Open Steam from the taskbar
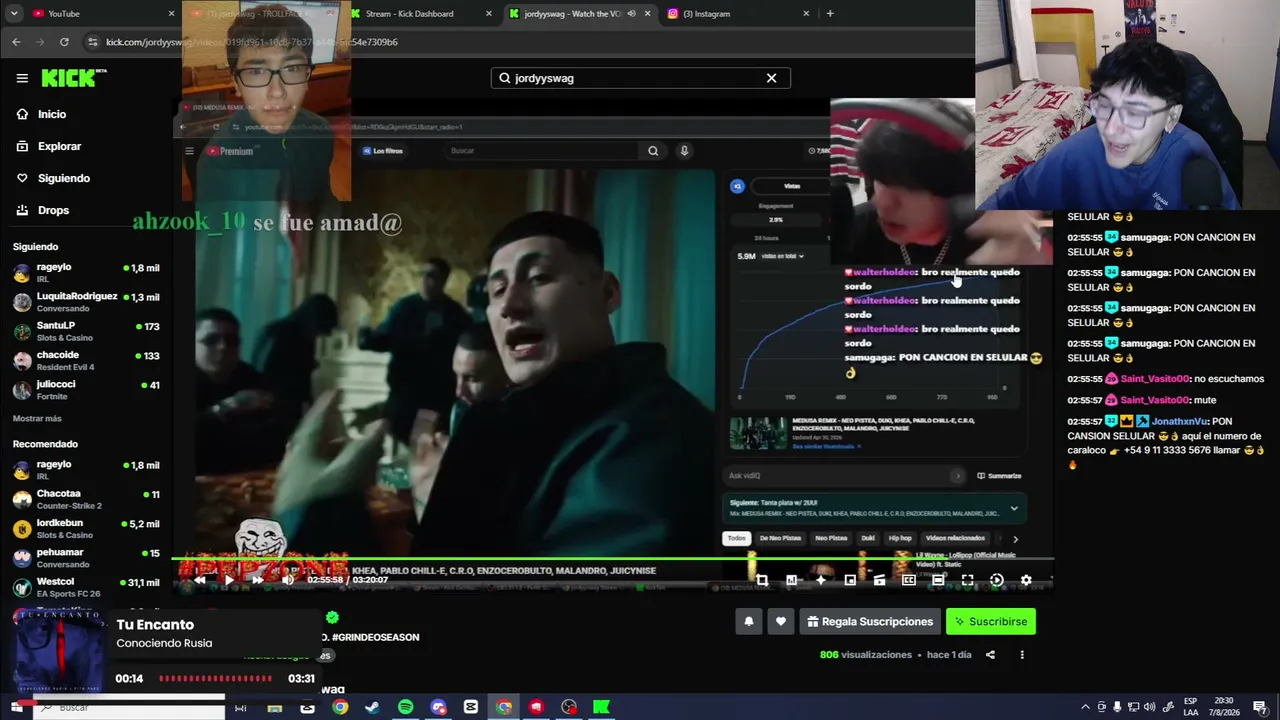Image resolution: width=1280 pixels, height=720 pixels. click(372, 707)
